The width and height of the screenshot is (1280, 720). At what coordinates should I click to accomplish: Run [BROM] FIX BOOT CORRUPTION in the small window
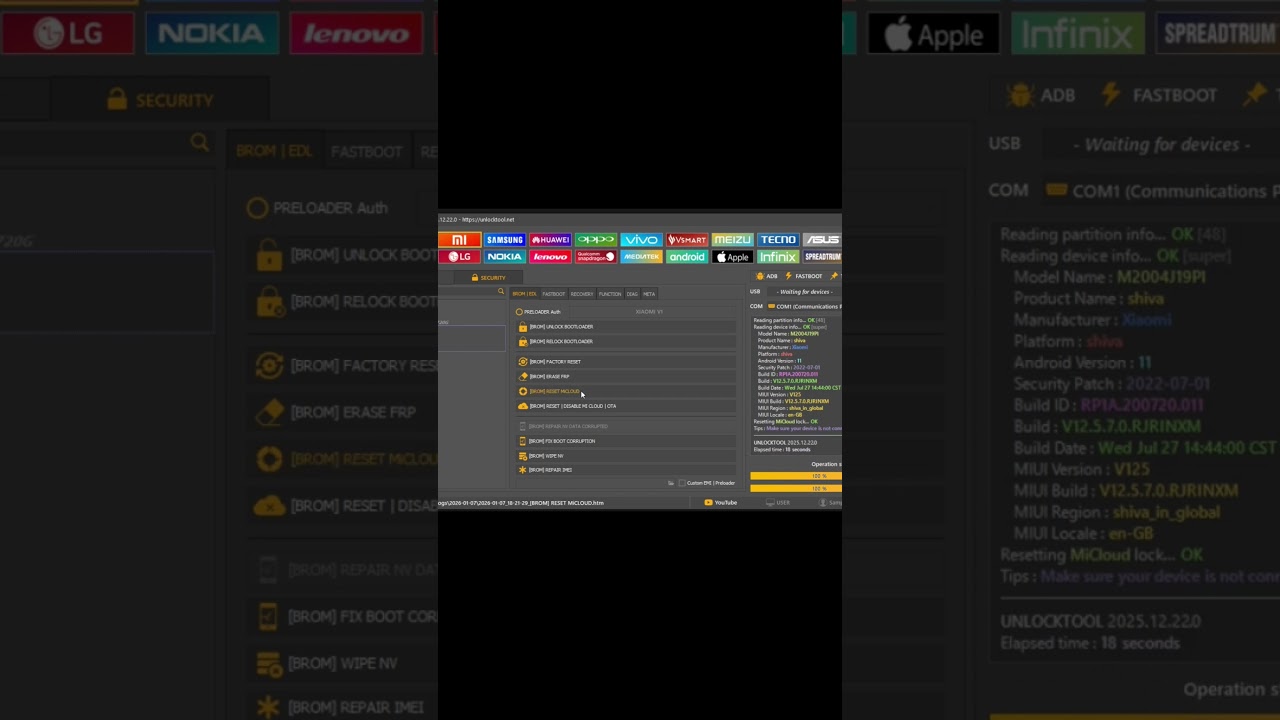click(x=625, y=441)
